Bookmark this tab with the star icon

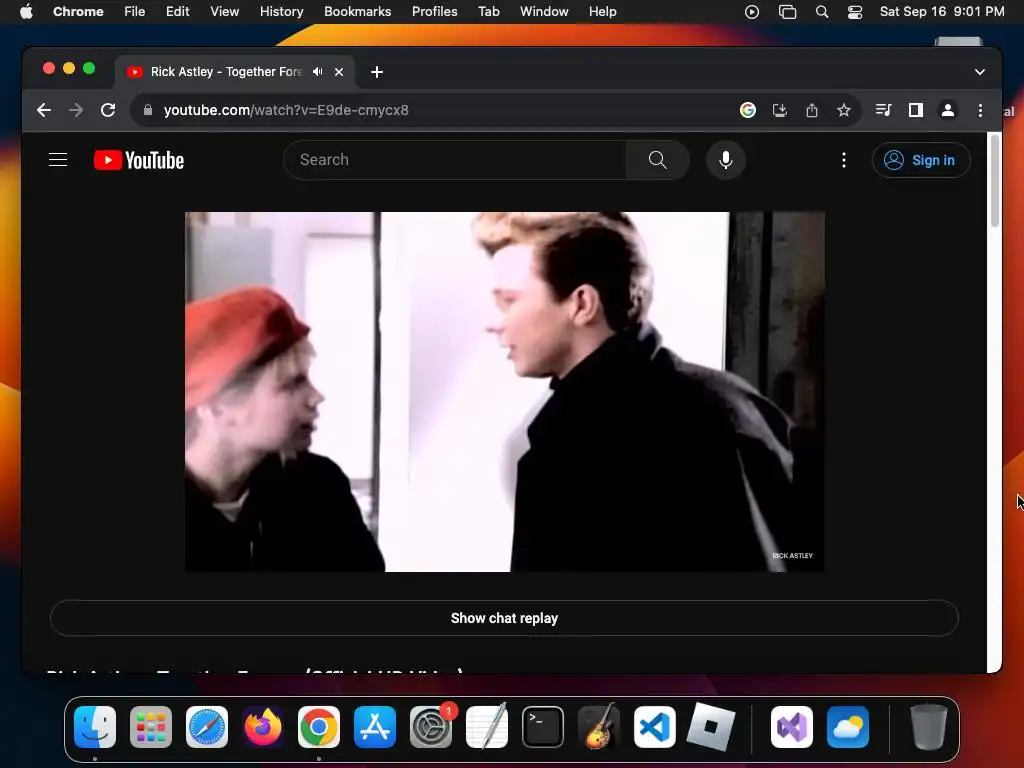(844, 110)
